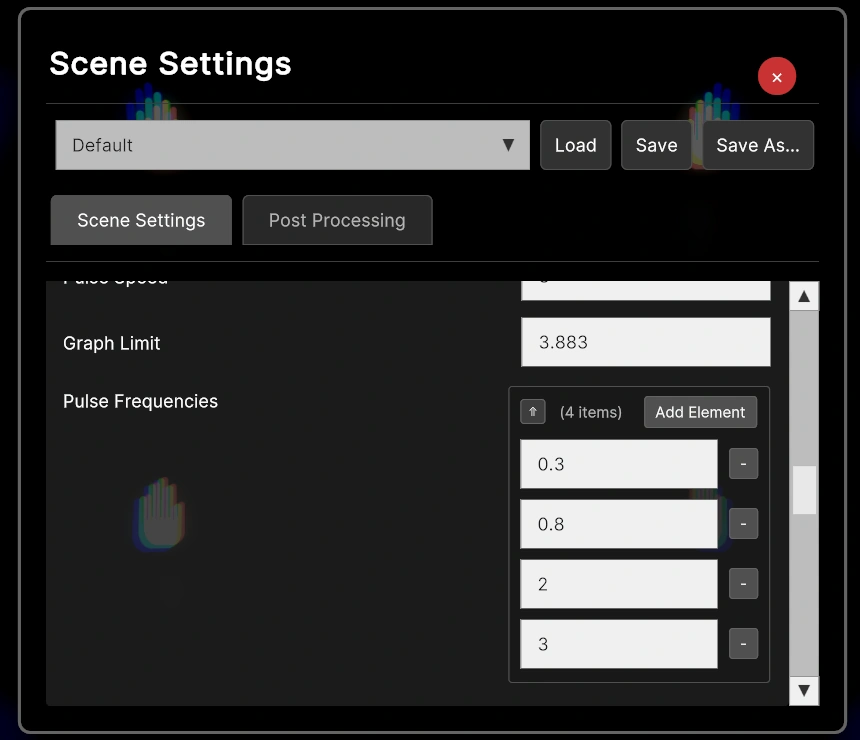Remove the 0.3 frequency item
This screenshot has width=860, height=740.
click(743, 464)
